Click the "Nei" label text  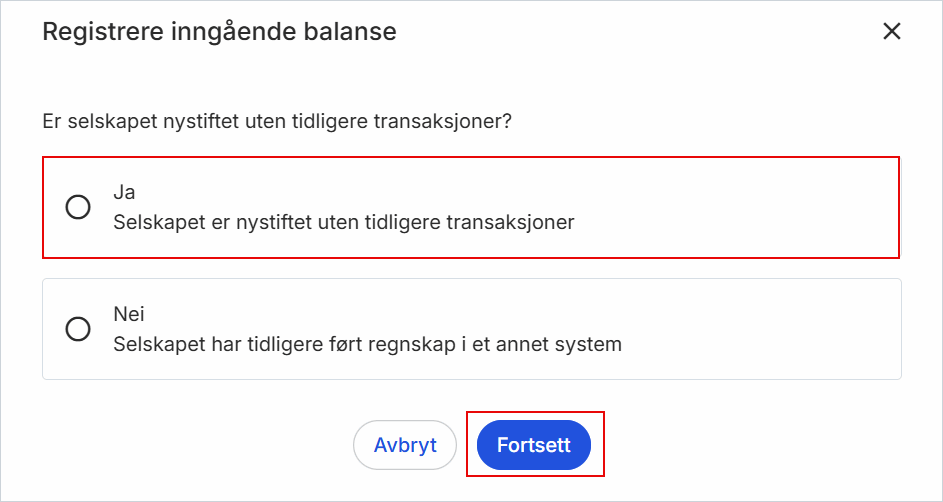(129, 315)
